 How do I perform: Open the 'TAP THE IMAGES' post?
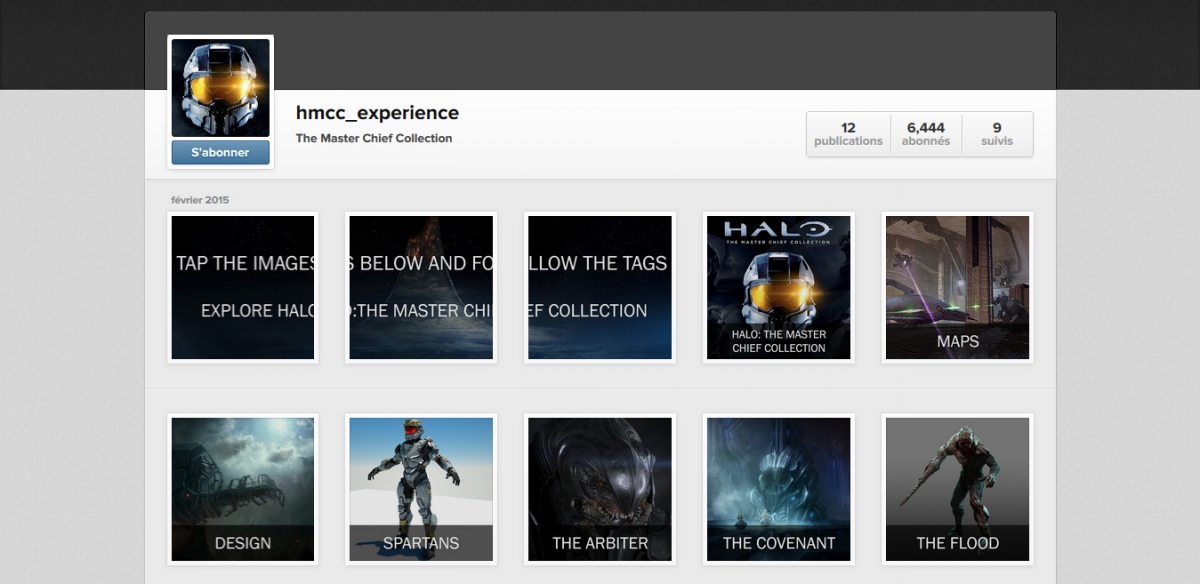click(x=243, y=287)
